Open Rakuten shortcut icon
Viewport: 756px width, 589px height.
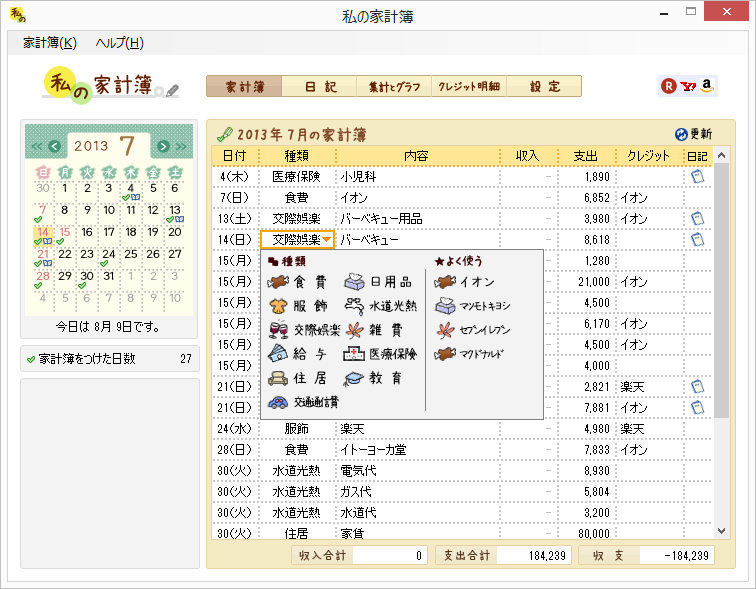tap(668, 86)
